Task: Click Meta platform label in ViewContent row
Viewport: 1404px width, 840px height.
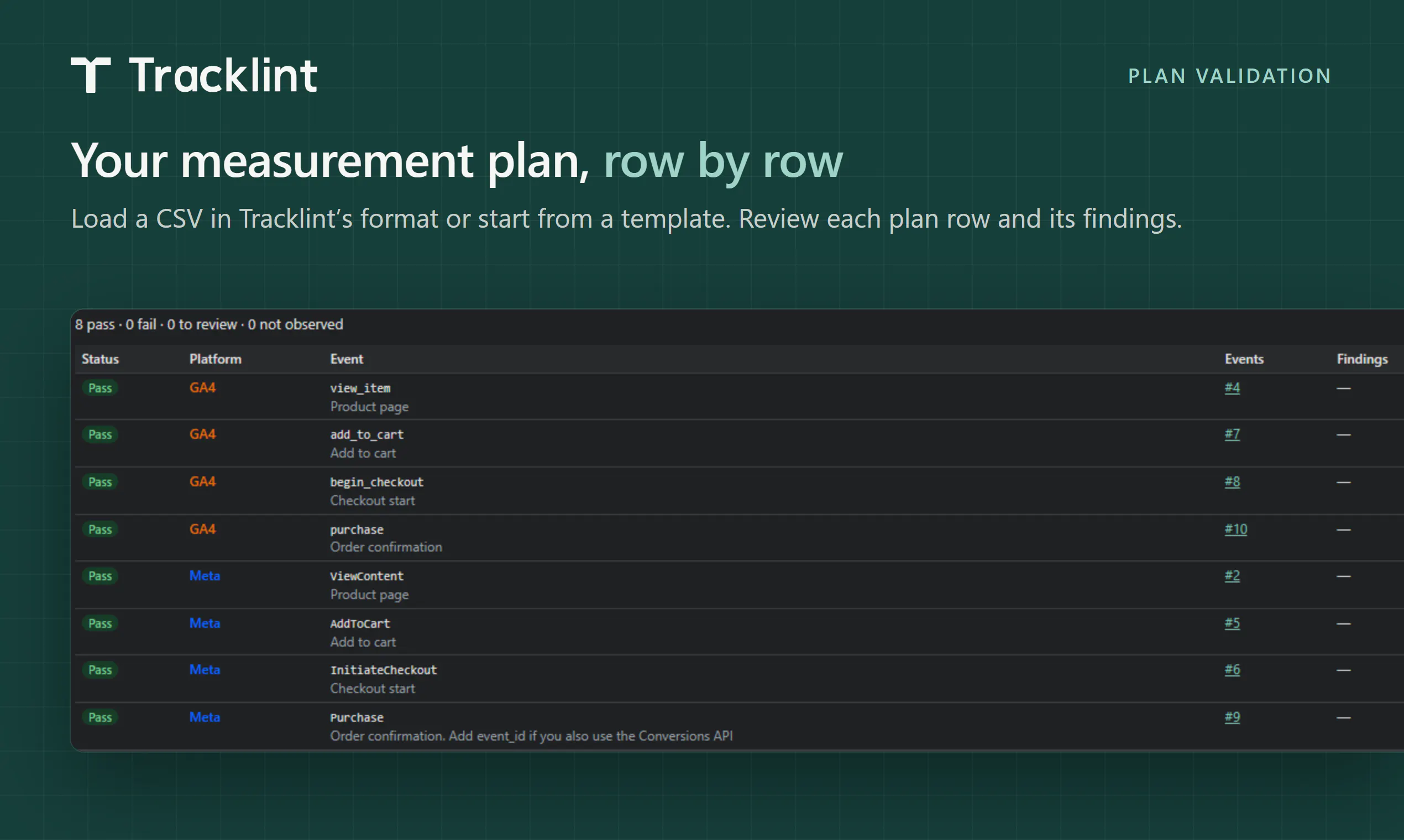Action: point(205,576)
